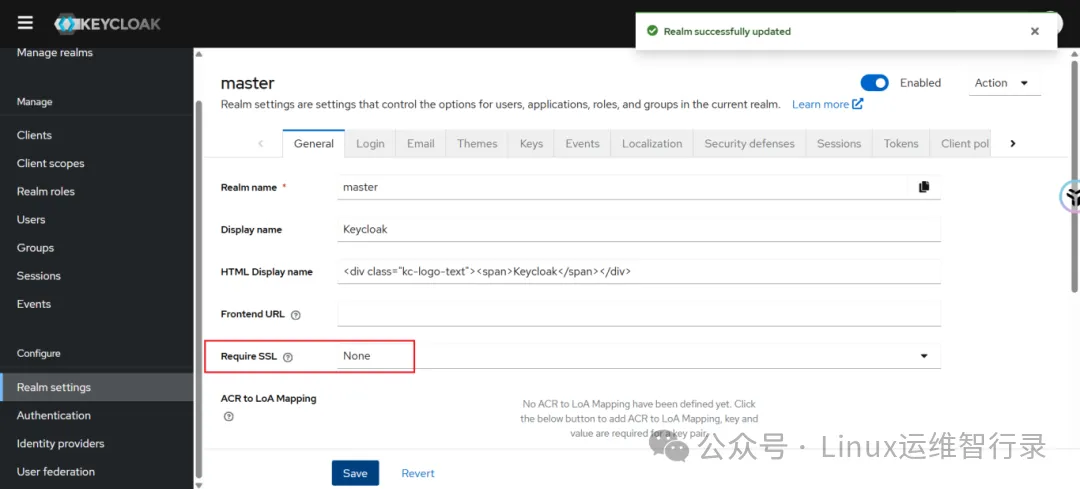Image resolution: width=1080 pixels, height=489 pixels.
Task: Expand the Require SSL dropdown
Action: click(923, 356)
